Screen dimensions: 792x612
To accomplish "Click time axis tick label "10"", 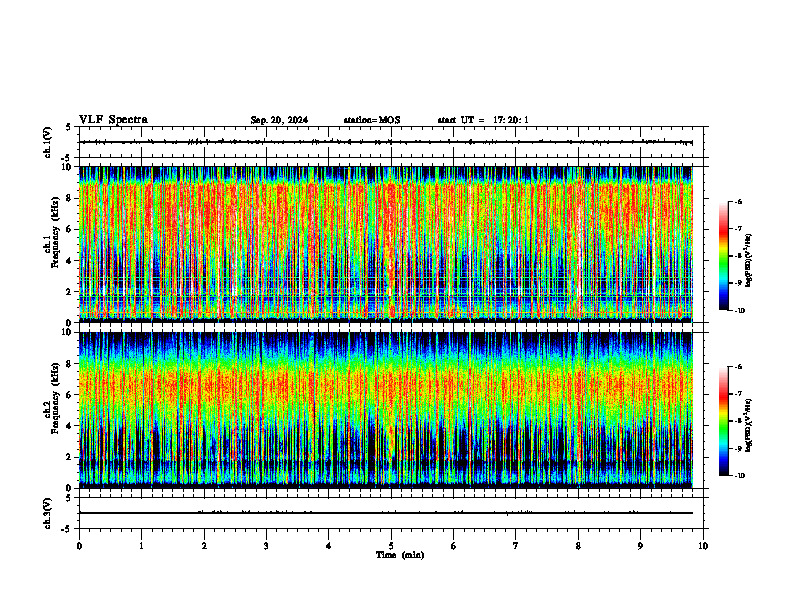I will coord(703,546).
